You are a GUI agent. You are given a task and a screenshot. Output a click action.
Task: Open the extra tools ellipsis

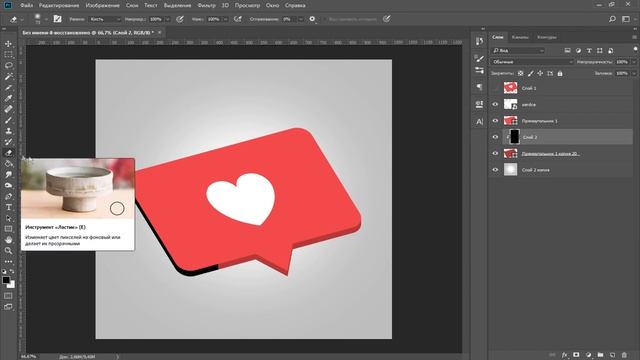point(8,262)
